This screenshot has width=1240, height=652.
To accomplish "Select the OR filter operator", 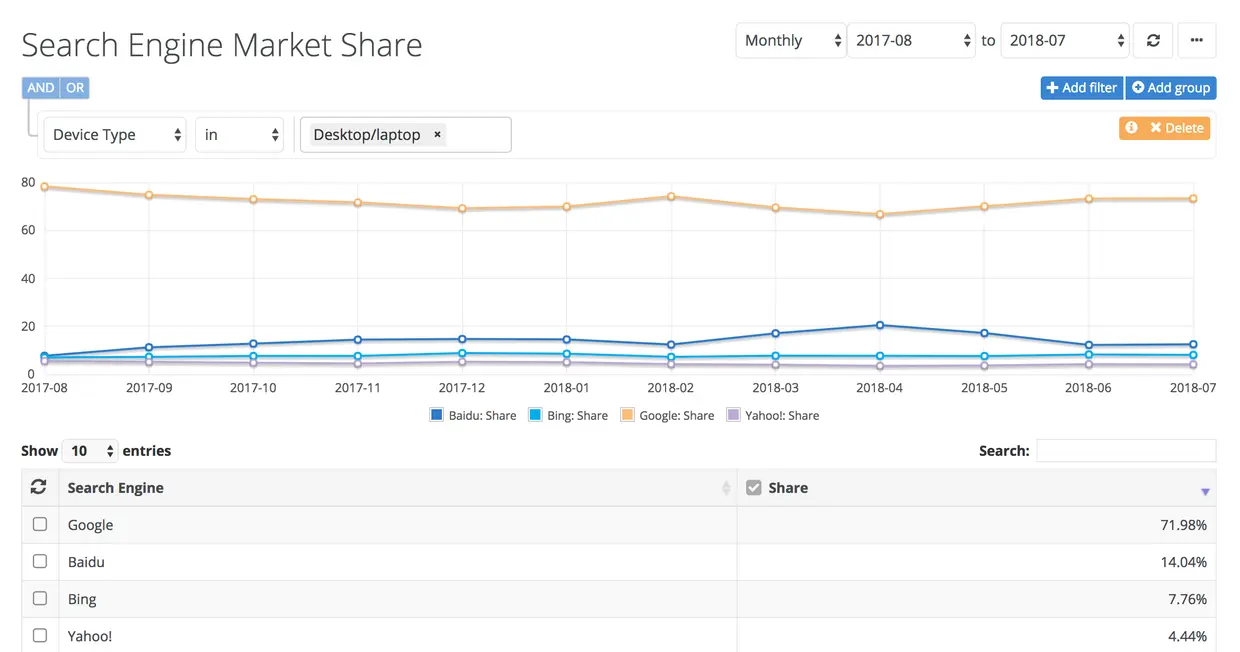I will click(x=75, y=88).
